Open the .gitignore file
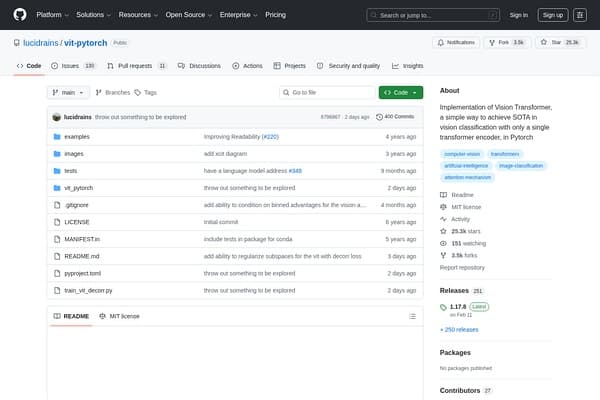 [77, 205]
